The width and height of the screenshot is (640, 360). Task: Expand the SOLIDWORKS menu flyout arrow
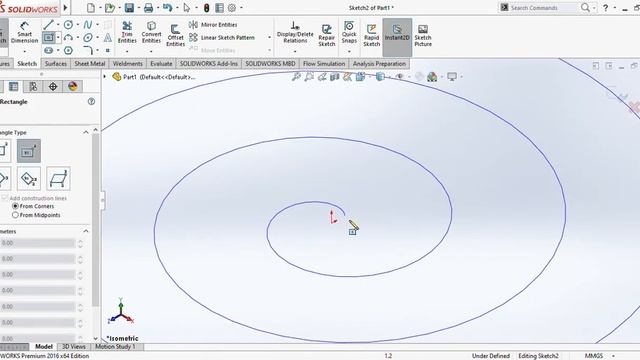coord(65,7)
